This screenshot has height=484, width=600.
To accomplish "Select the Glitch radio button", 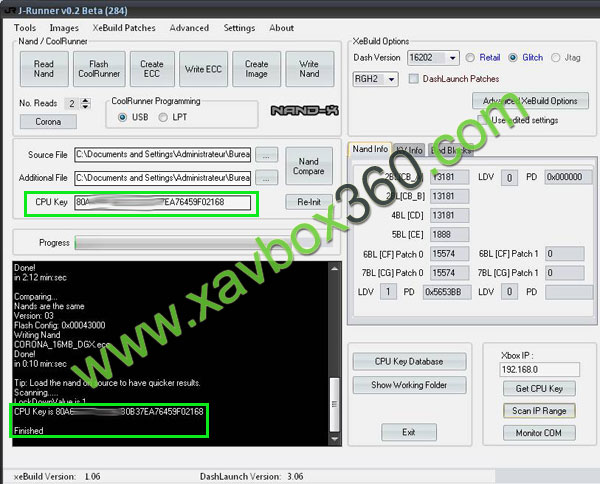I will [x=513, y=58].
